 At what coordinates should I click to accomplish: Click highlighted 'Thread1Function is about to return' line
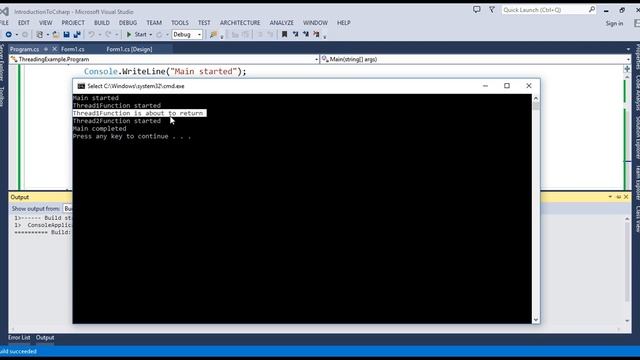(139, 113)
